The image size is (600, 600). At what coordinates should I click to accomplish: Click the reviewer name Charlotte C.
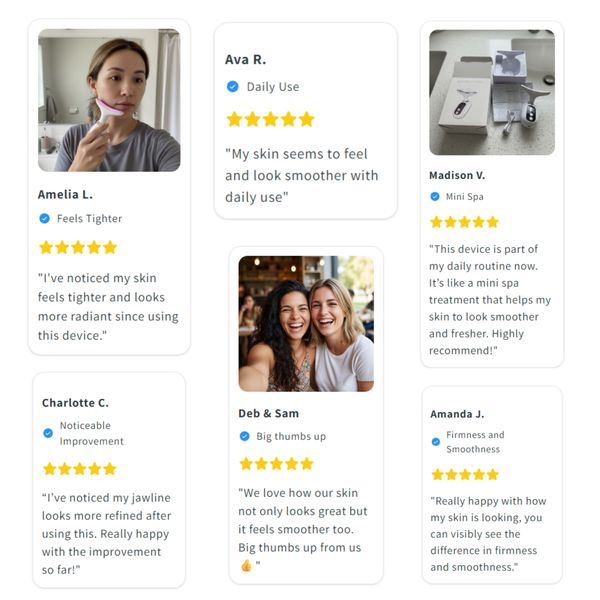point(75,403)
